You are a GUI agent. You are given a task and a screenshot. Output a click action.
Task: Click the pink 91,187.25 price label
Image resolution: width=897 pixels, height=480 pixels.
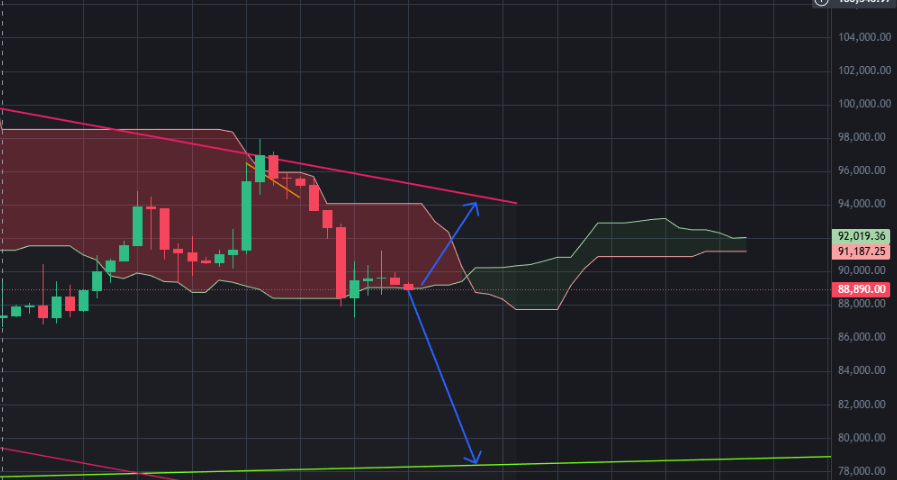click(862, 251)
